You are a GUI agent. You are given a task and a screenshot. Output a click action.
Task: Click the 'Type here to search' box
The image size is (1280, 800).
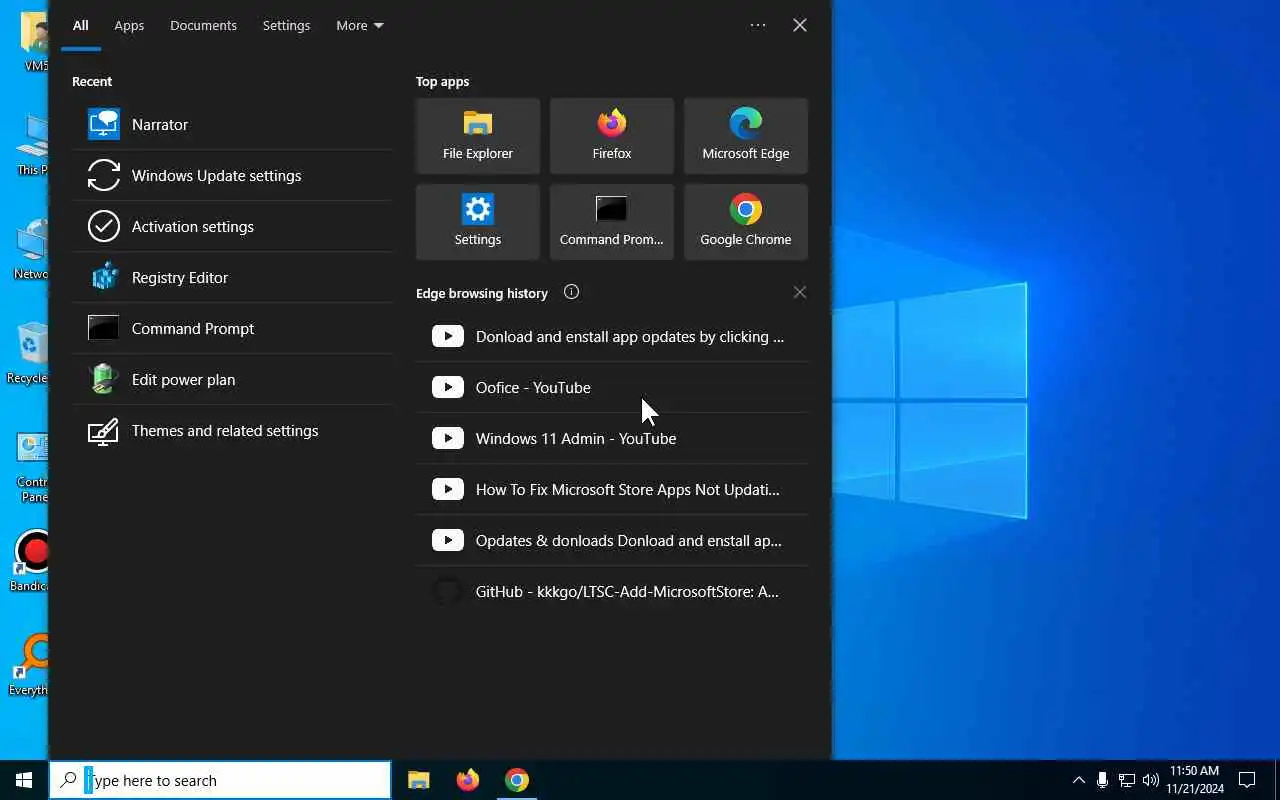[x=220, y=780]
